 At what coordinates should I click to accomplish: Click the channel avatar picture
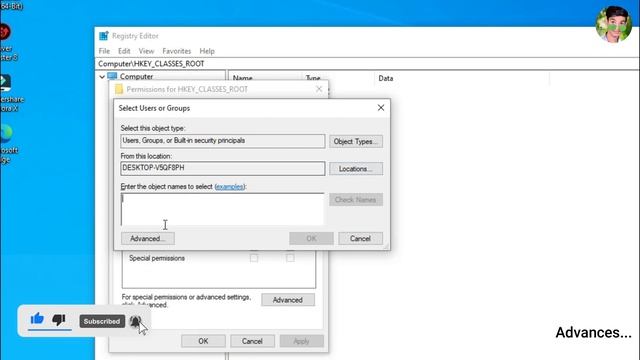(x=613, y=24)
